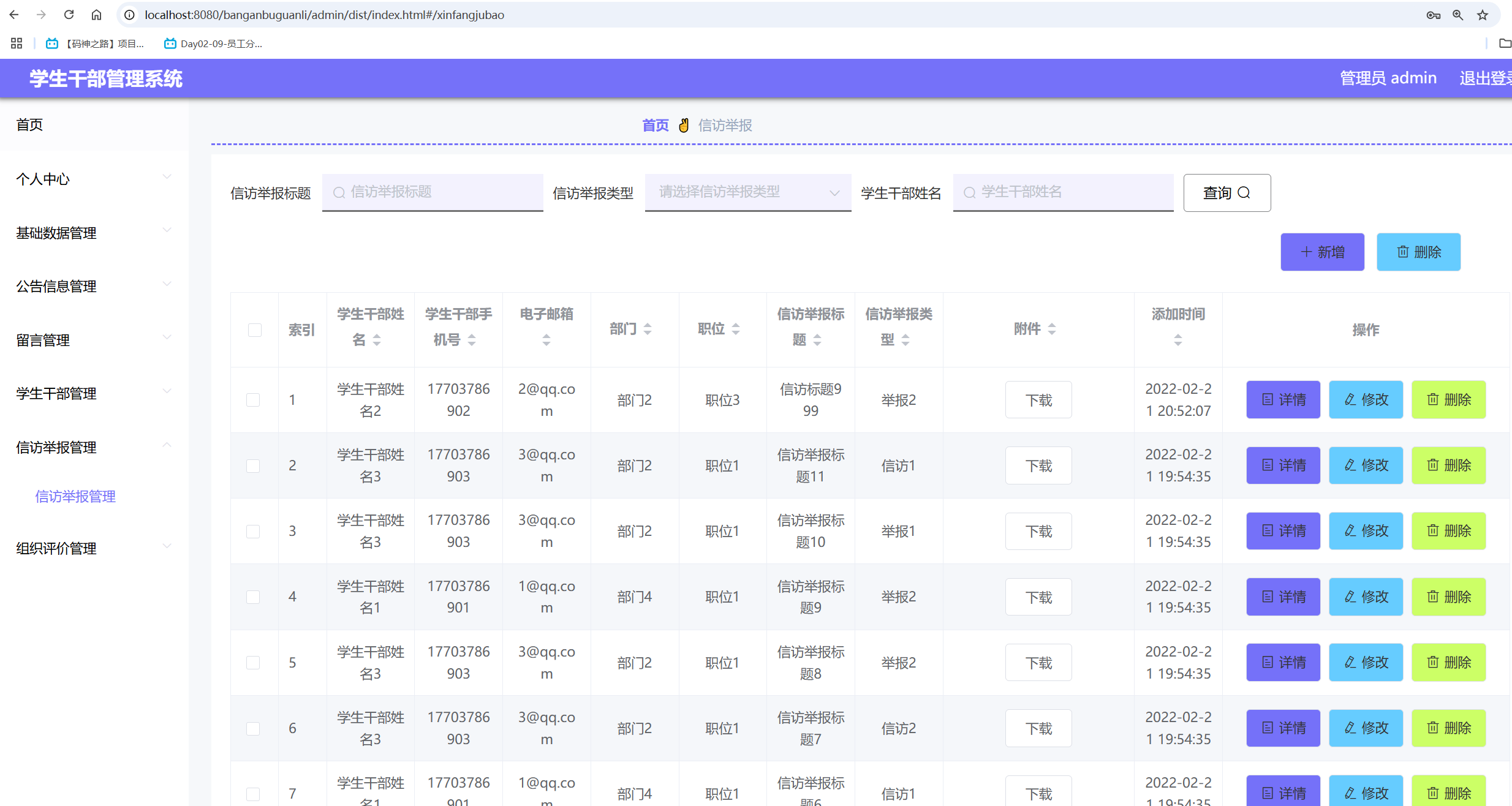Viewport: 1512px width, 806px height.
Task: Open 请选择信访举报类型 dropdown
Action: tap(747, 192)
